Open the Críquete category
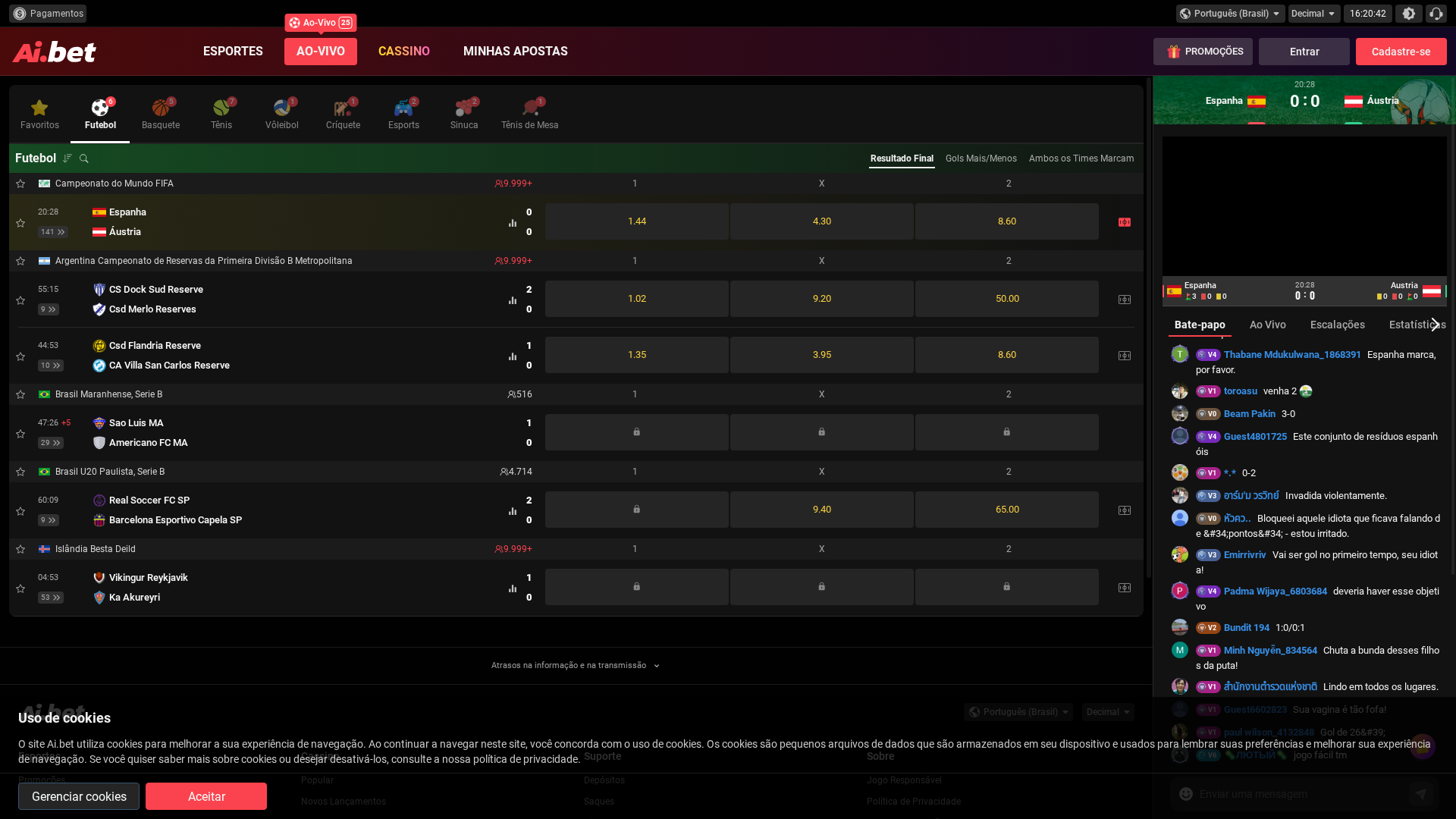The image size is (1456, 819). tap(343, 115)
